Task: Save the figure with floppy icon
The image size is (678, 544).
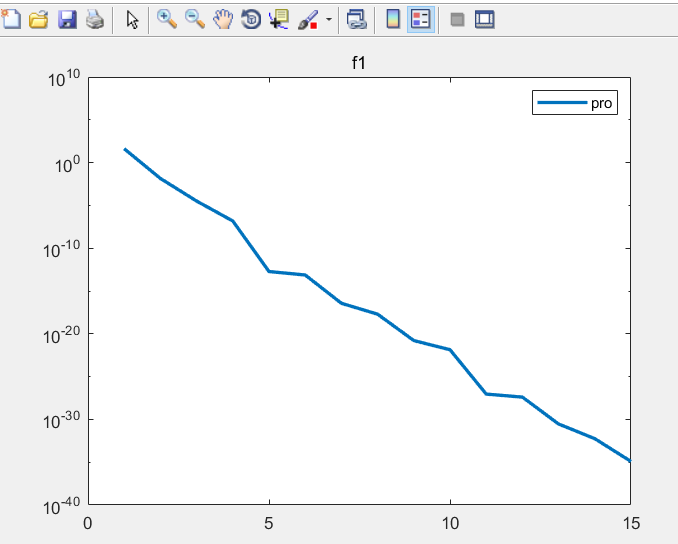Action: tap(67, 19)
